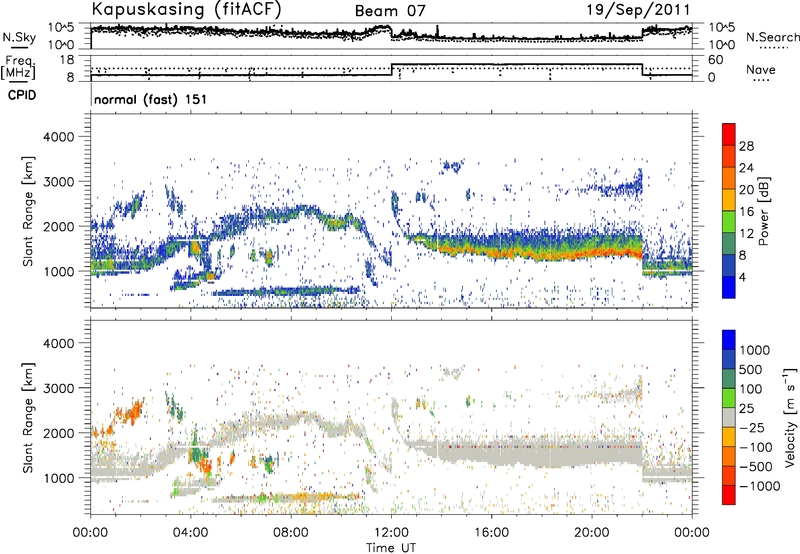Click the frequency step-up line near 12:00
This screenshot has width=800, height=554.
[391, 70]
